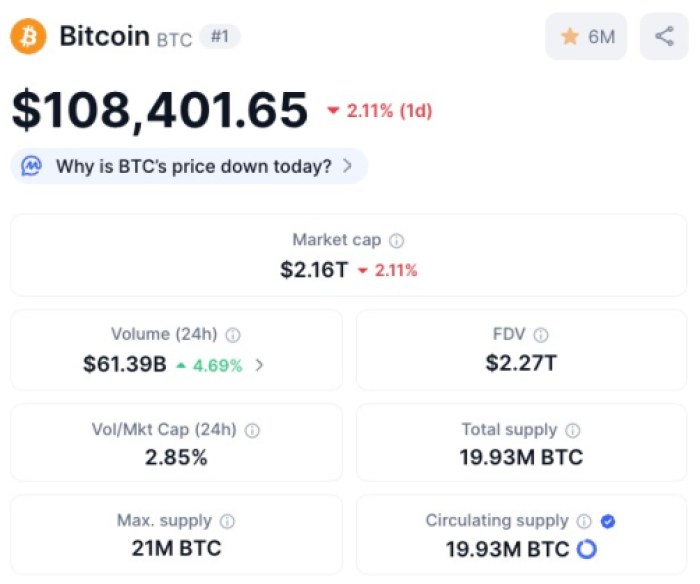The width and height of the screenshot is (700, 584).
Task: Expand the BTC price down explanation chevron
Action: pyautogui.click(x=347, y=166)
